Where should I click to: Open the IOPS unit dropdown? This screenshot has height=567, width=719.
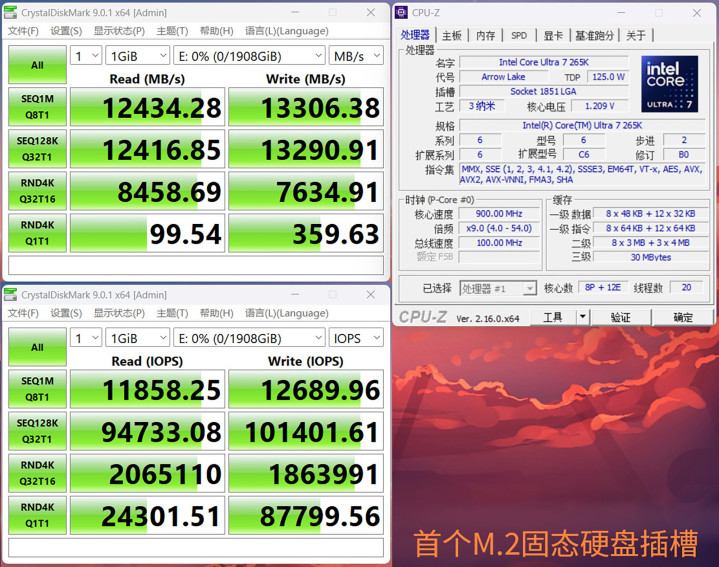(356, 338)
